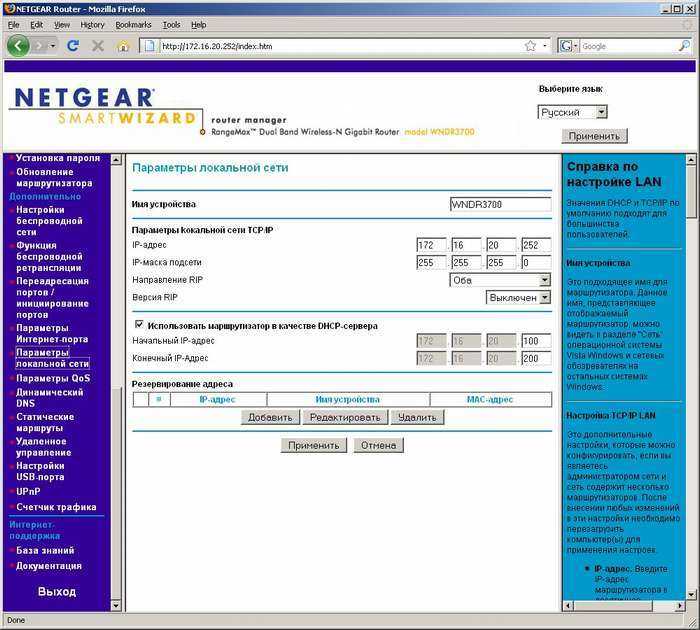Open Переадресация портов link
Image resolution: width=700 pixels, height=630 pixels.
click(x=52, y=298)
